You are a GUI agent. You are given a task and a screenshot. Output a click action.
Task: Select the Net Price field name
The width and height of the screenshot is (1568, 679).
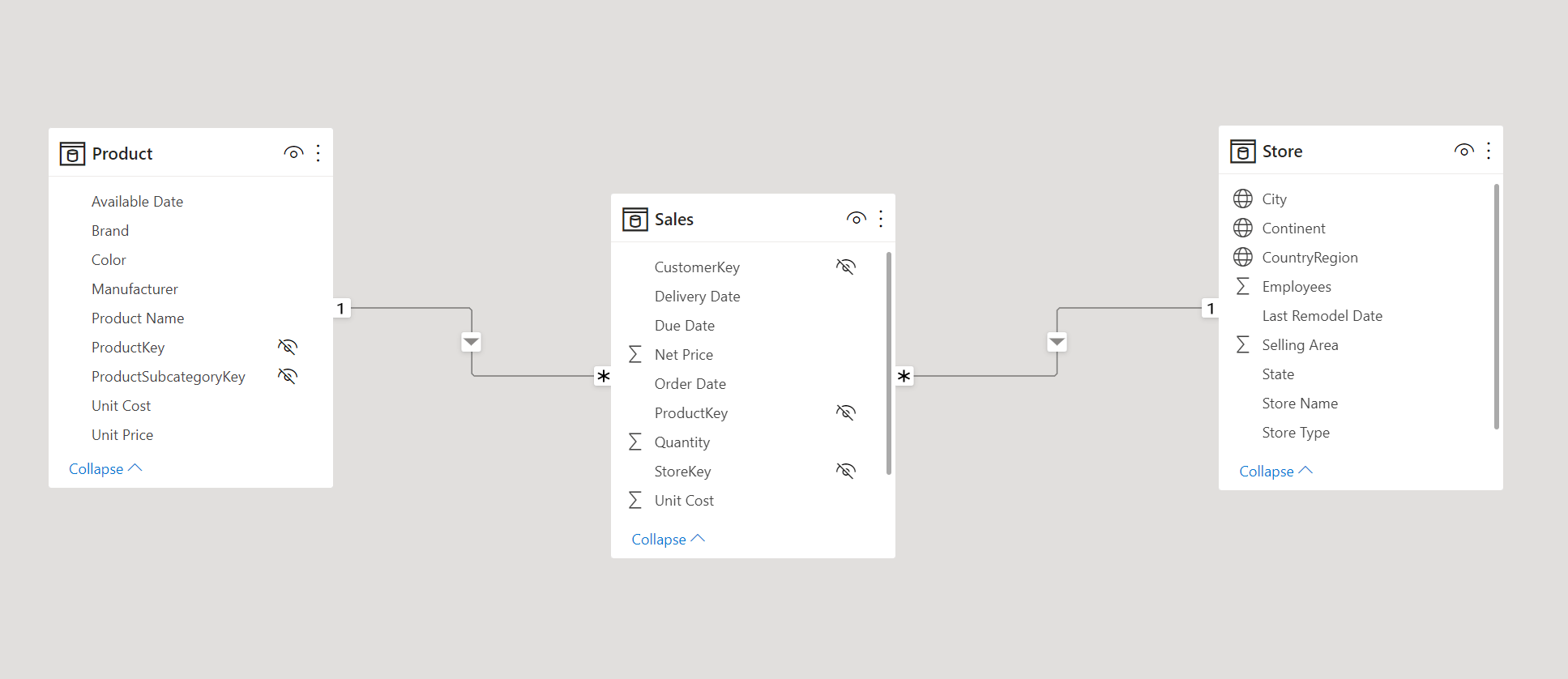tap(684, 355)
